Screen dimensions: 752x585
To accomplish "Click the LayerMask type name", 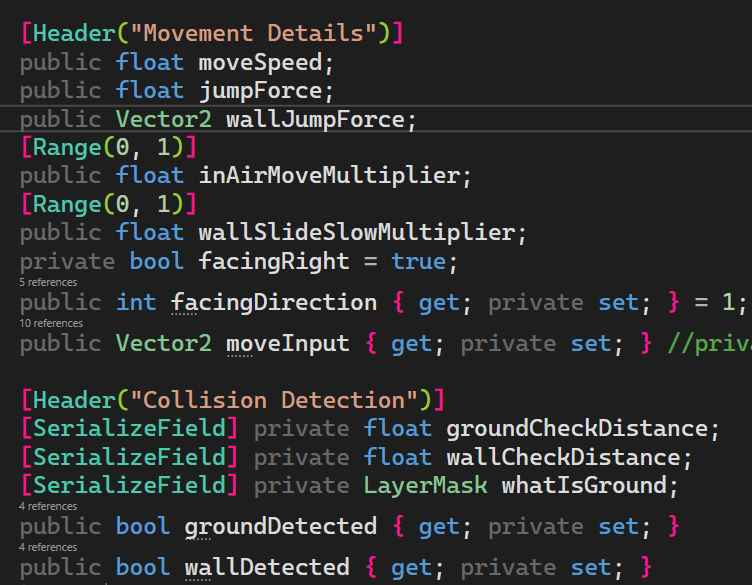I will pyautogui.click(x=425, y=485).
